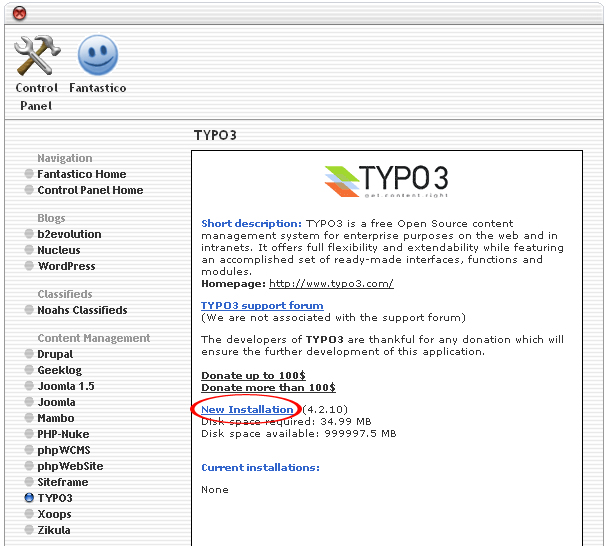Image resolution: width=606 pixels, height=546 pixels.
Task: Select TYPO3 in the sidebar
Action: click(55, 498)
